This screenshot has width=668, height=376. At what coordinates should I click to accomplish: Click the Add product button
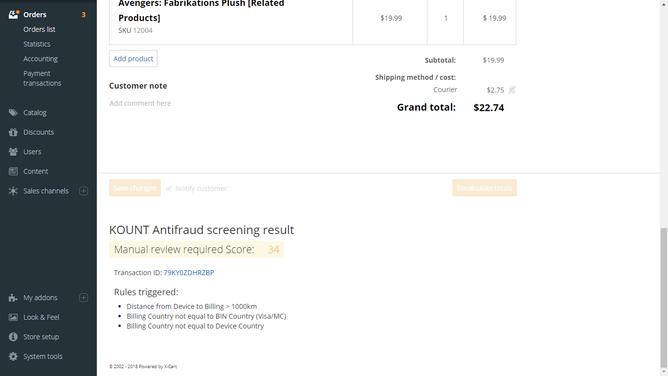133,59
